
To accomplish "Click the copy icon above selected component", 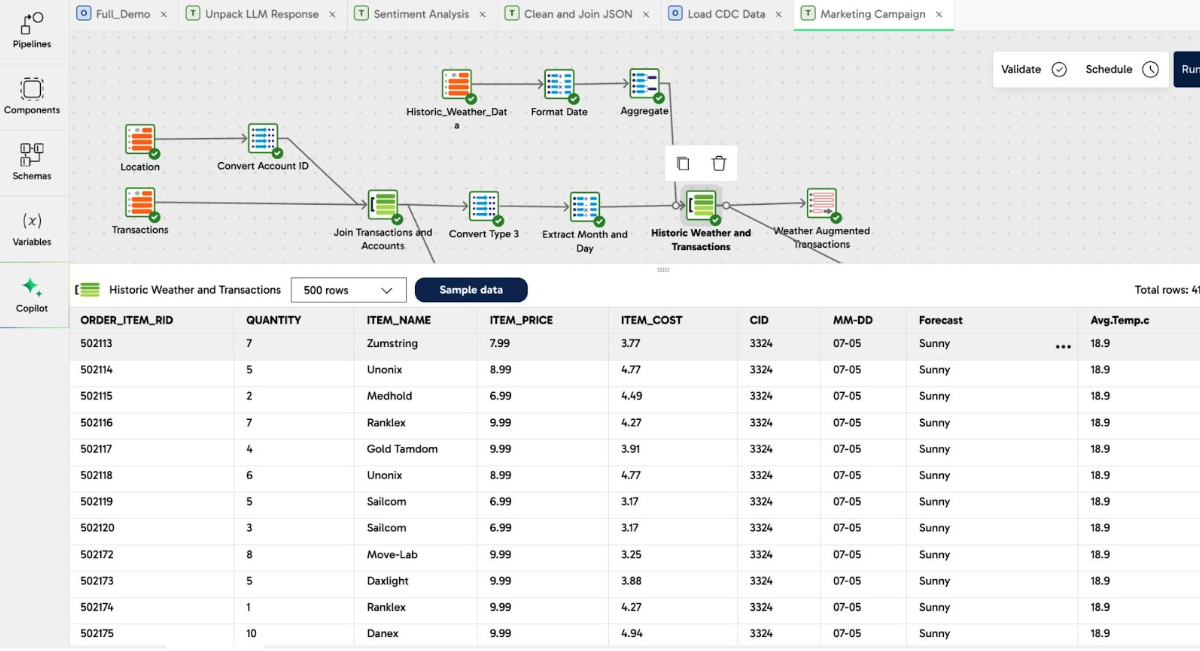I will tap(683, 164).
